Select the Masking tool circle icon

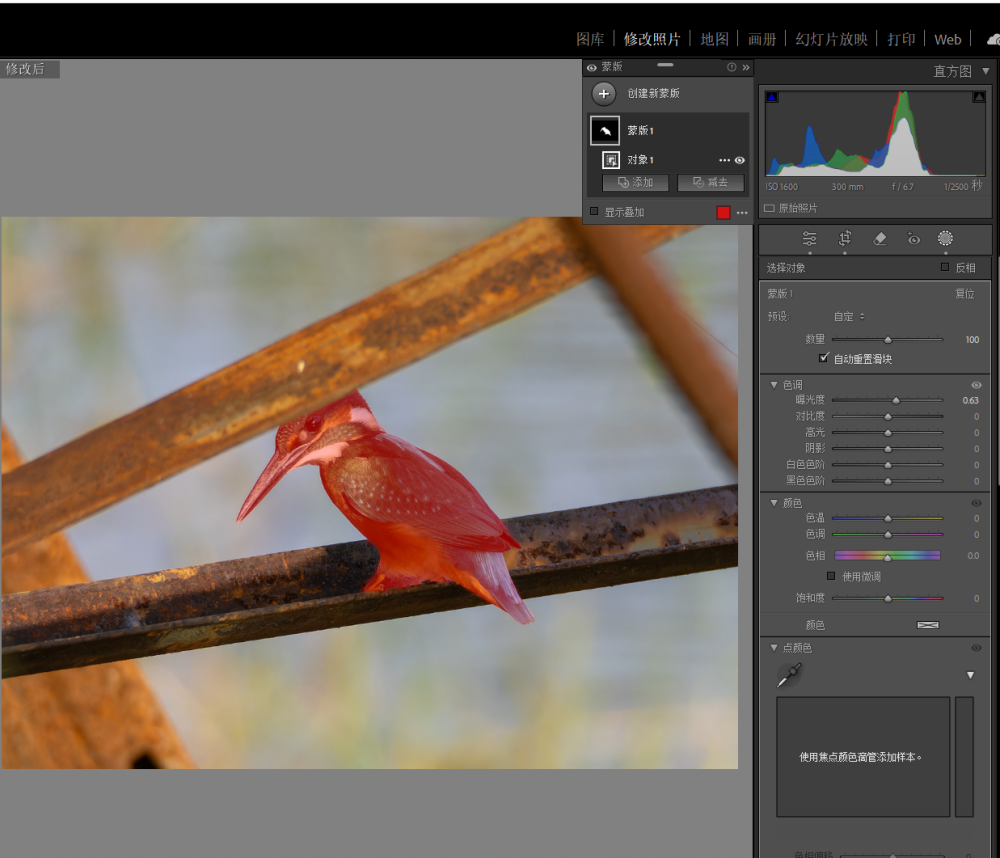[945, 239]
